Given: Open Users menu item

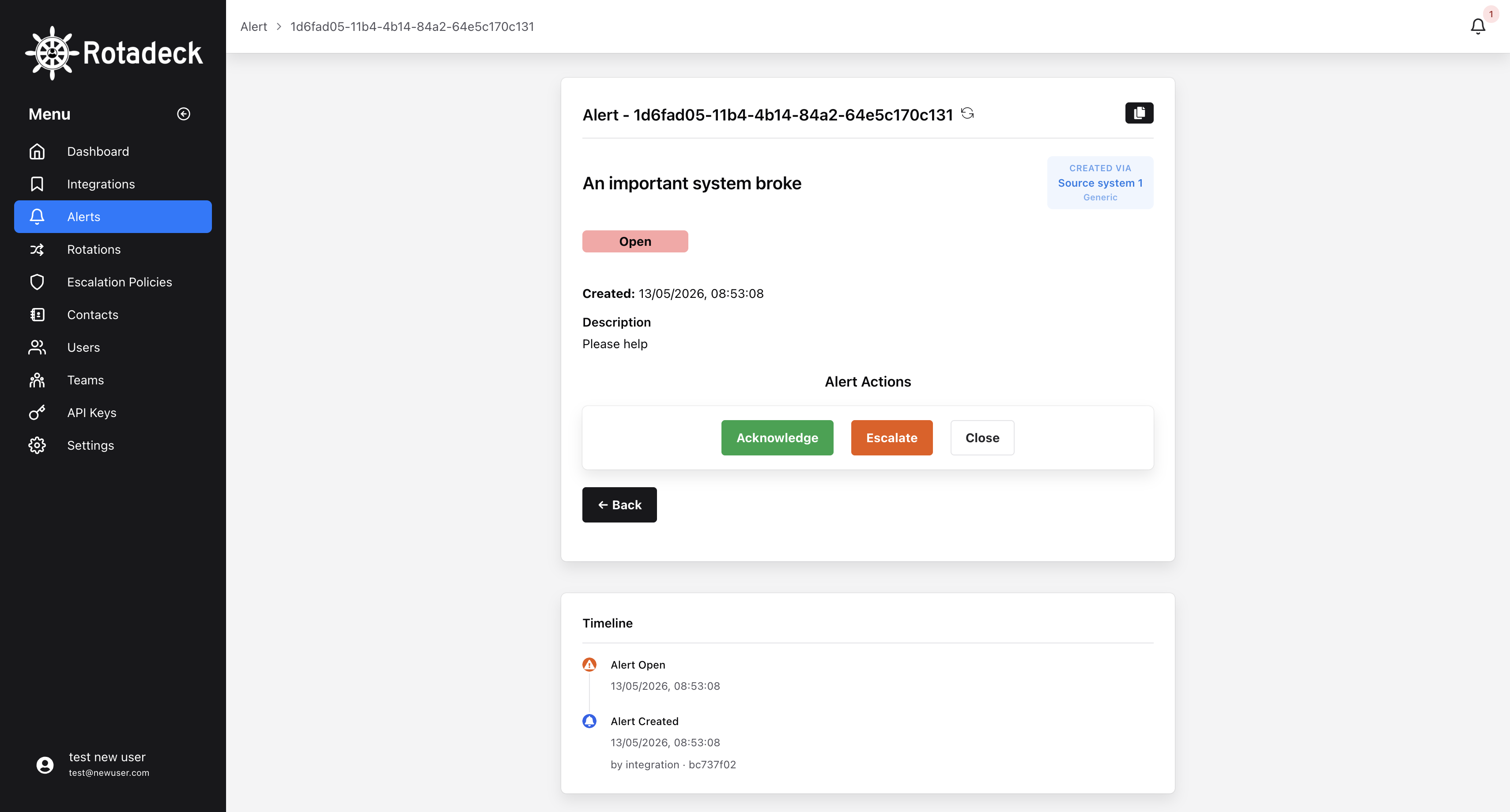Looking at the screenshot, I should click(x=113, y=347).
